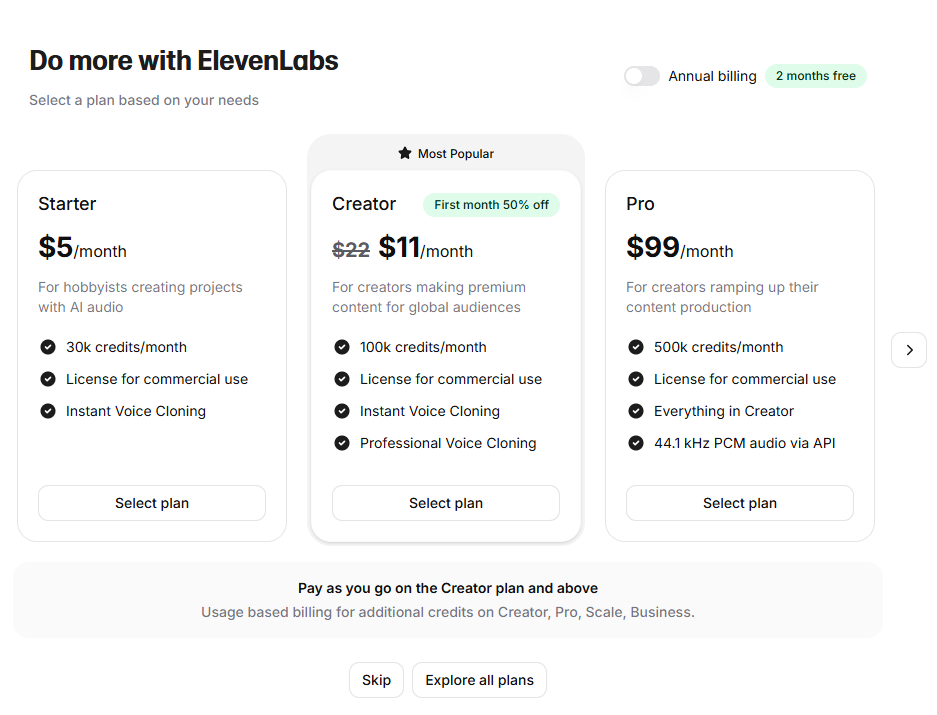Screen dimensions: 937x715
Task: Click the Pro plan $99 price
Action: click(x=653, y=247)
